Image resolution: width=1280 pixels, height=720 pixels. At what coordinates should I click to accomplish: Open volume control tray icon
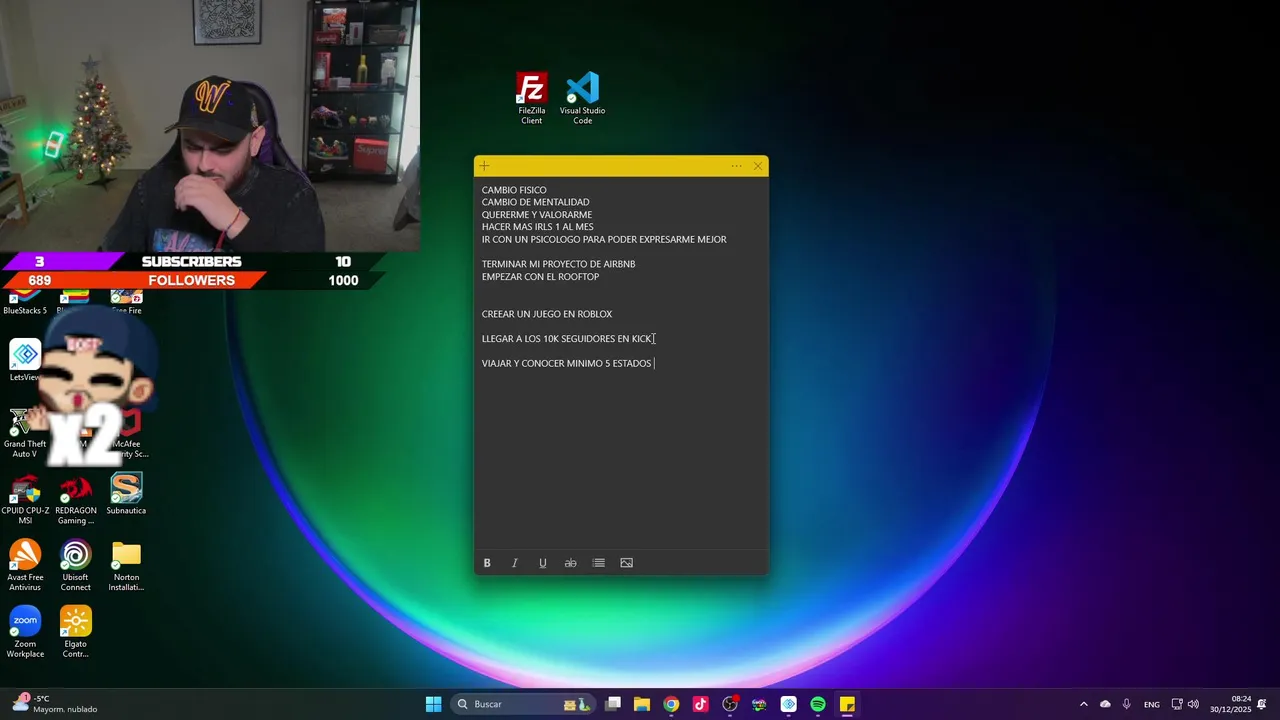point(1193,704)
